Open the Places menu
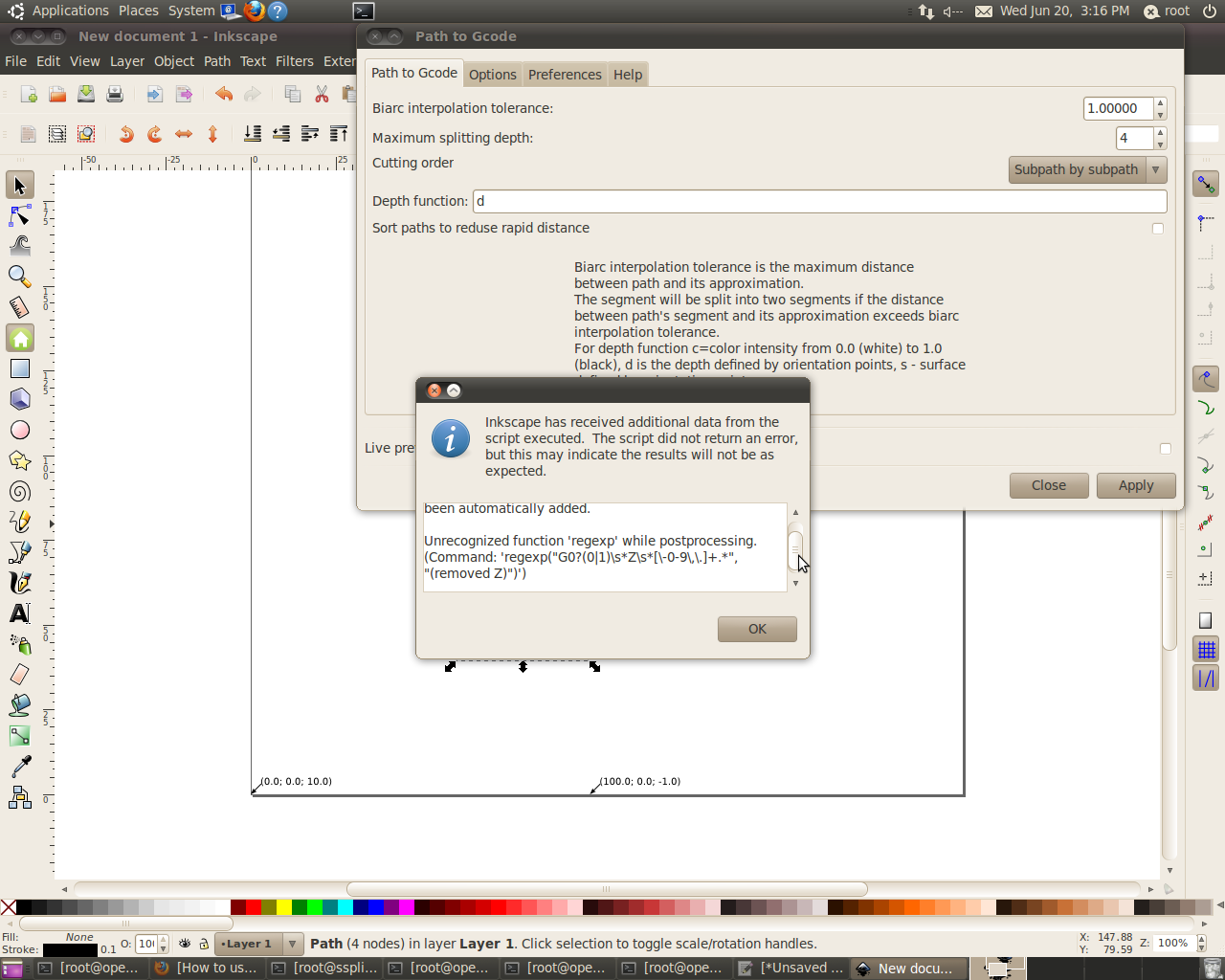Screen dimensions: 1225x980 [x=139, y=11]
